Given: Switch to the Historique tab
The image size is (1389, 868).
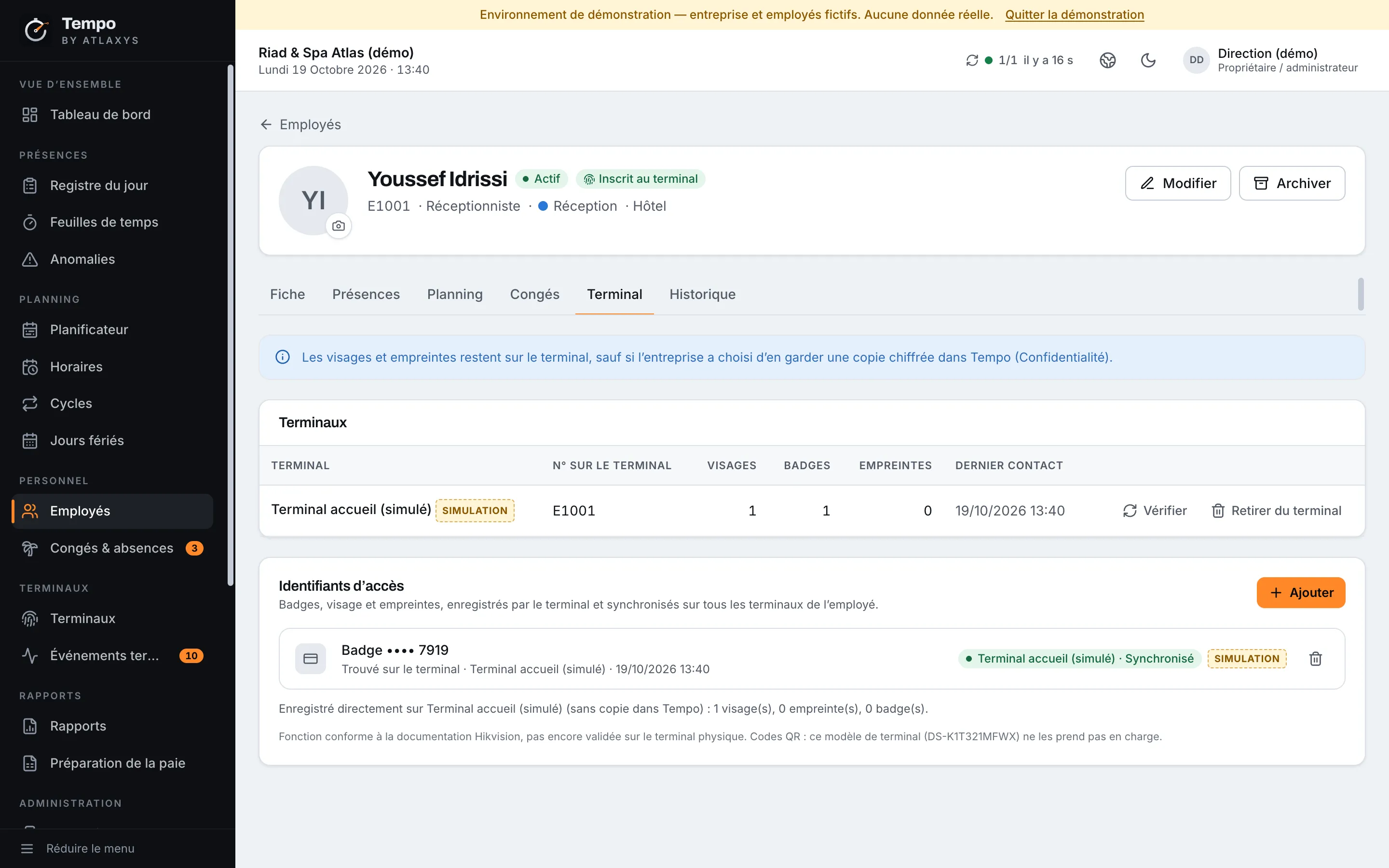Looking at the screenshot, I should pos(703,295).
